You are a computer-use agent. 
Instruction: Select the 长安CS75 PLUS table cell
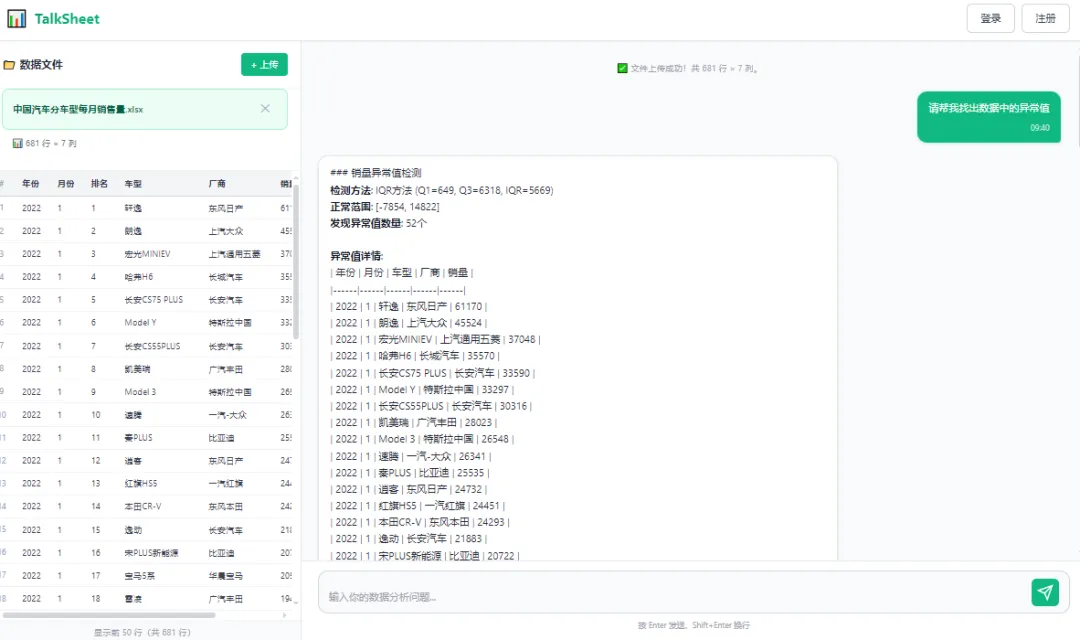tap(154, 300)
